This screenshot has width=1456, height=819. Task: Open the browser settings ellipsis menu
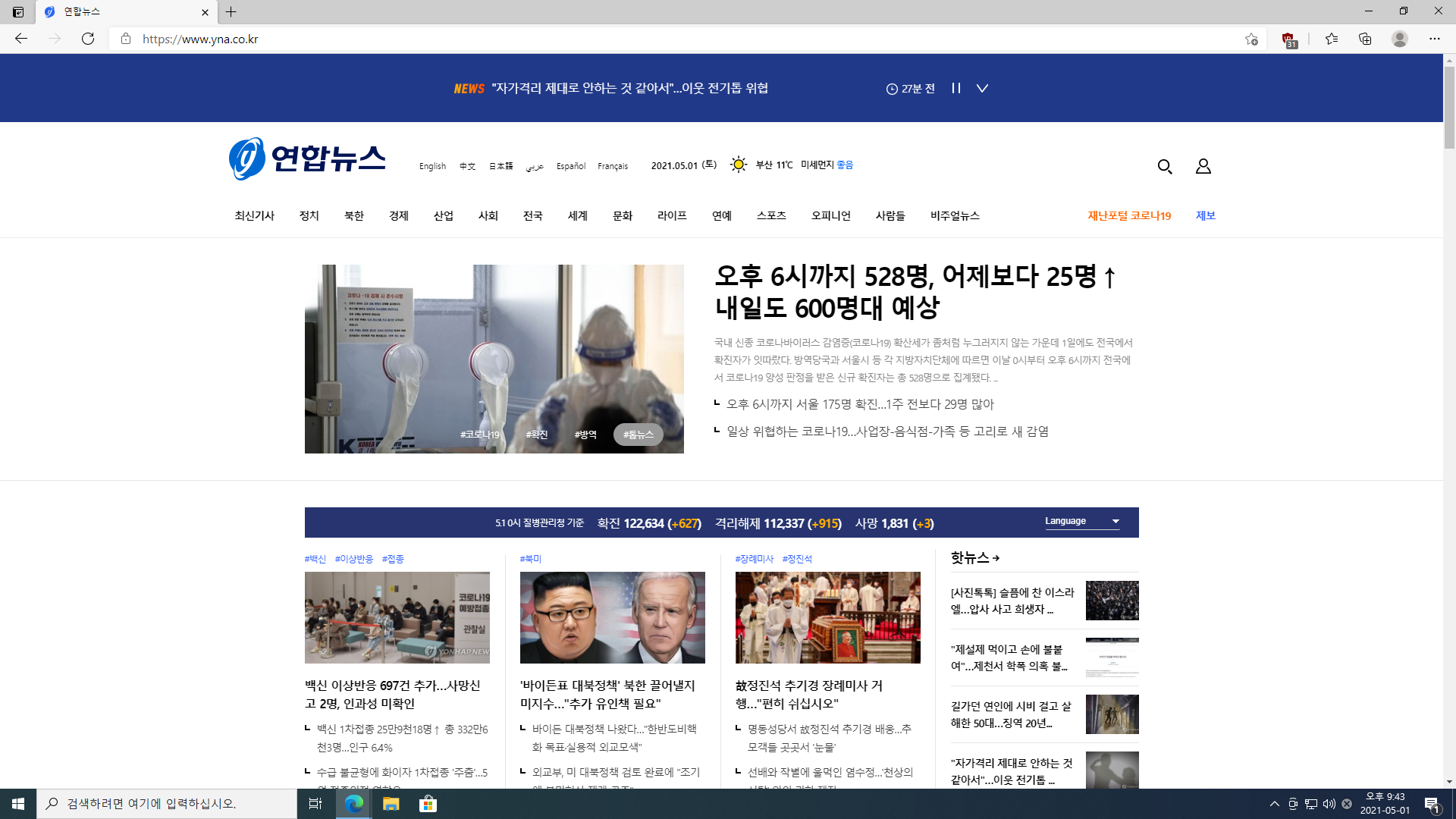pos(1435,39)
